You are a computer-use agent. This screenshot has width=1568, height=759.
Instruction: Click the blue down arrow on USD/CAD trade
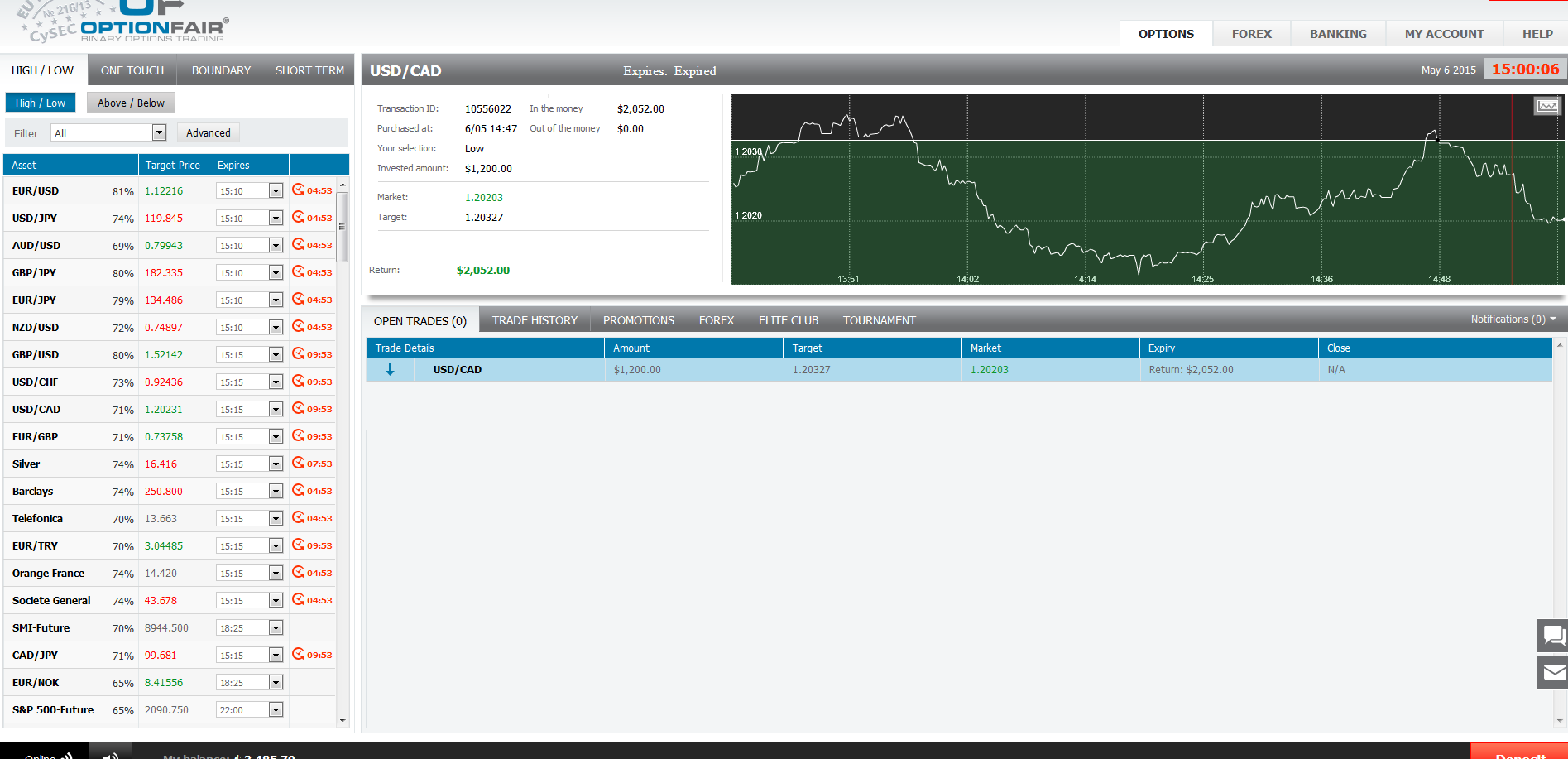[x=390, y=370]
